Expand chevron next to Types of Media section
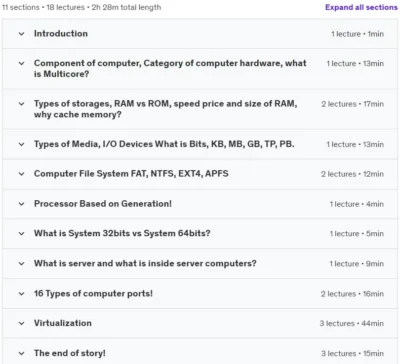The image size is (400, 364). 21,144
